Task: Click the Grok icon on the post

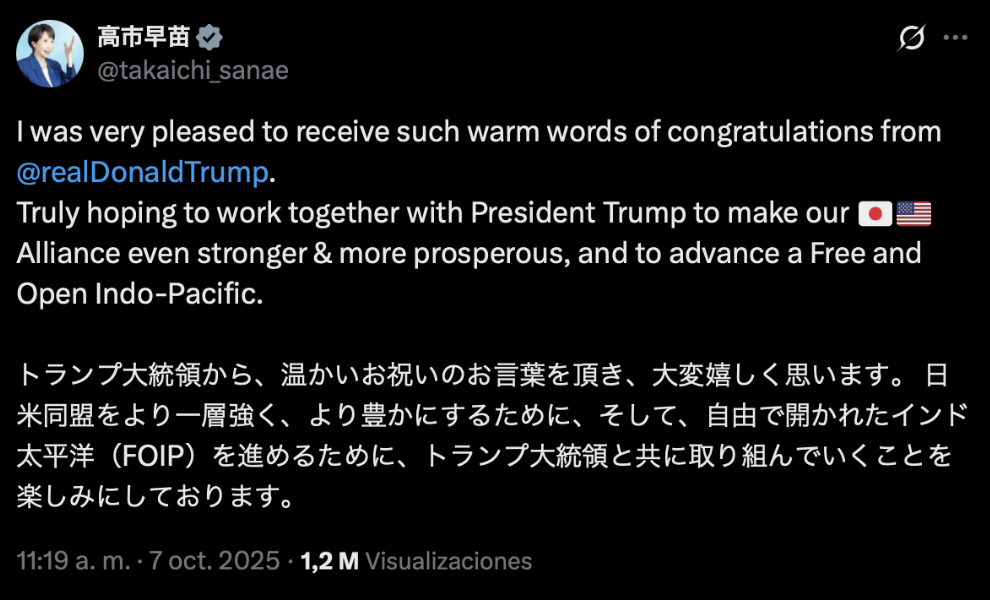Action: pyautogui.click(x=911, y=39)
